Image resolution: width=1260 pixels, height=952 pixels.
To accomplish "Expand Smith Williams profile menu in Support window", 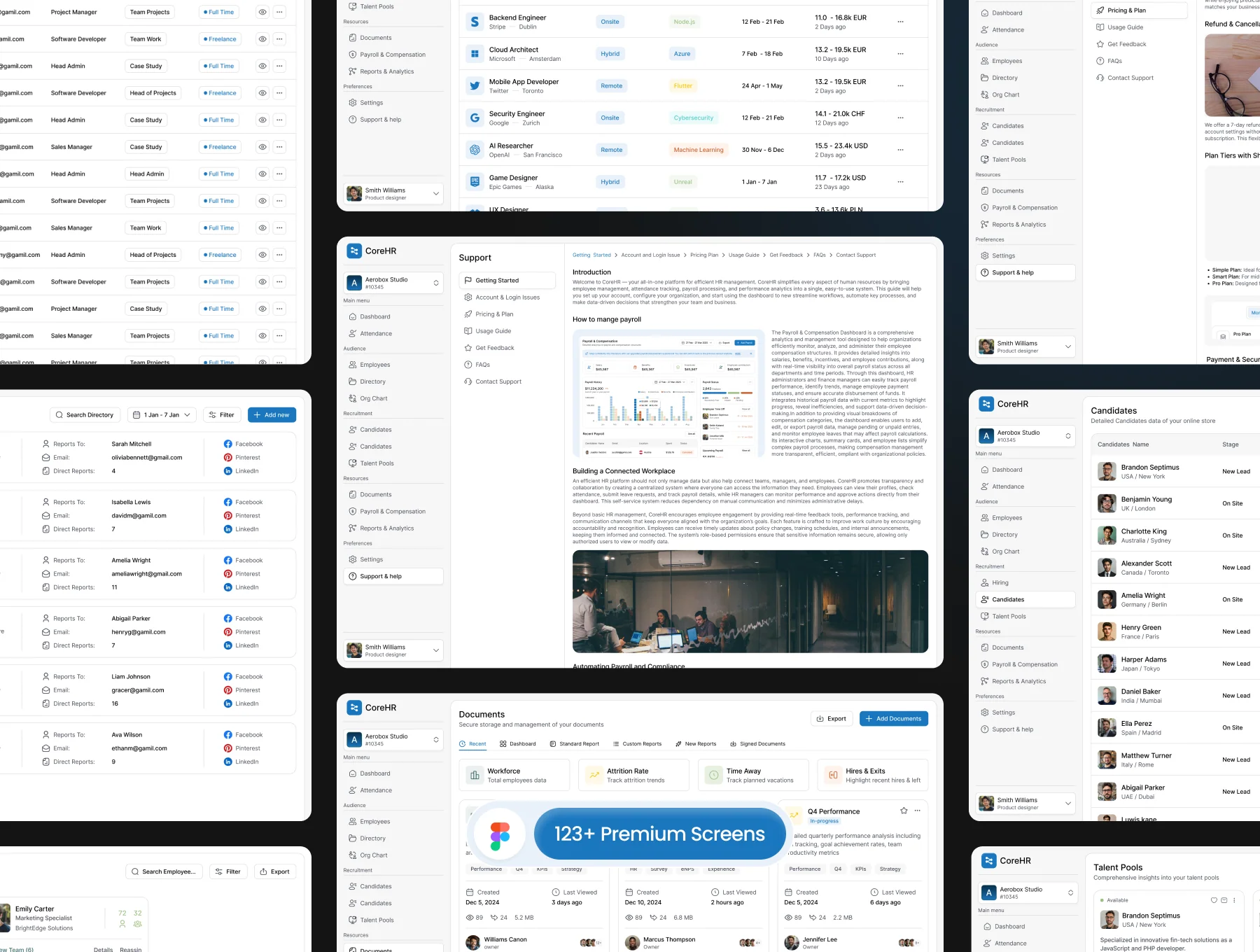I will (x=393, y=650).
